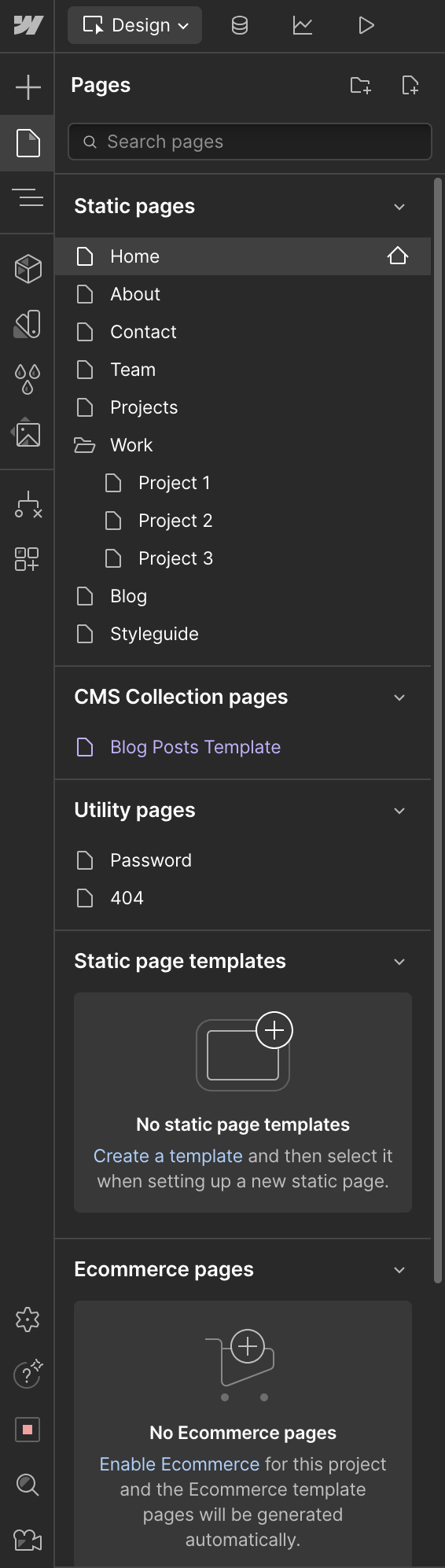This screenshot has height=1568, width=445.
Task: Click the Pages panel scrollbar
Action: click(x=438, y=731)
